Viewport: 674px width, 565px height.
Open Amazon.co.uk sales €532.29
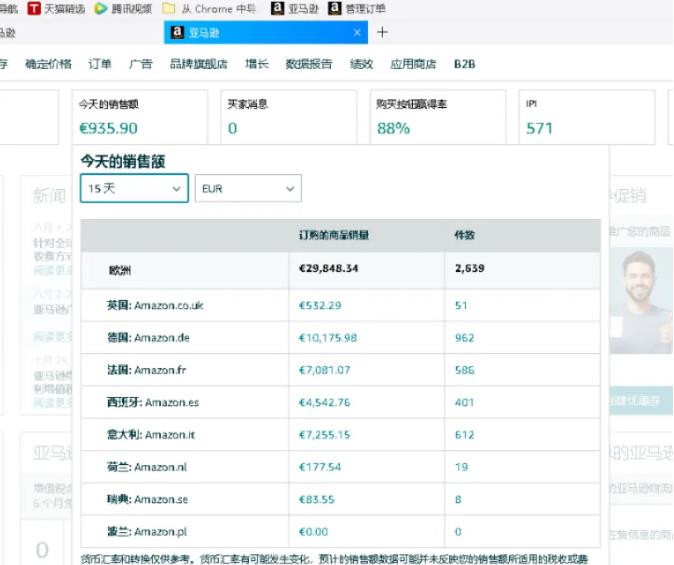[320, 306]
